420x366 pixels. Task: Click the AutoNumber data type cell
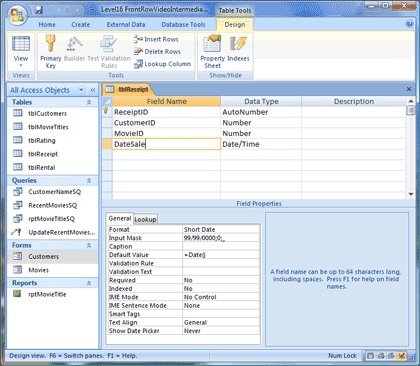[261, 112]
